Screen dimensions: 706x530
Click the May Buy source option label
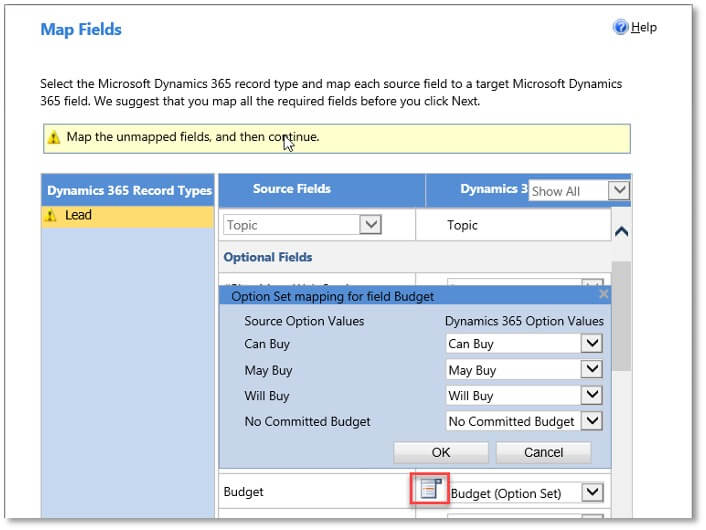[268, 370]
